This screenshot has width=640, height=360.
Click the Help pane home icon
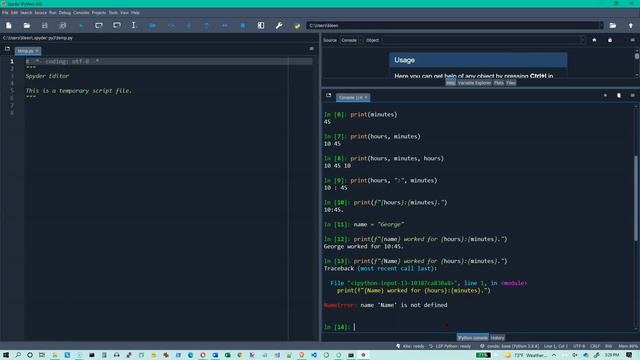(594, 40)
